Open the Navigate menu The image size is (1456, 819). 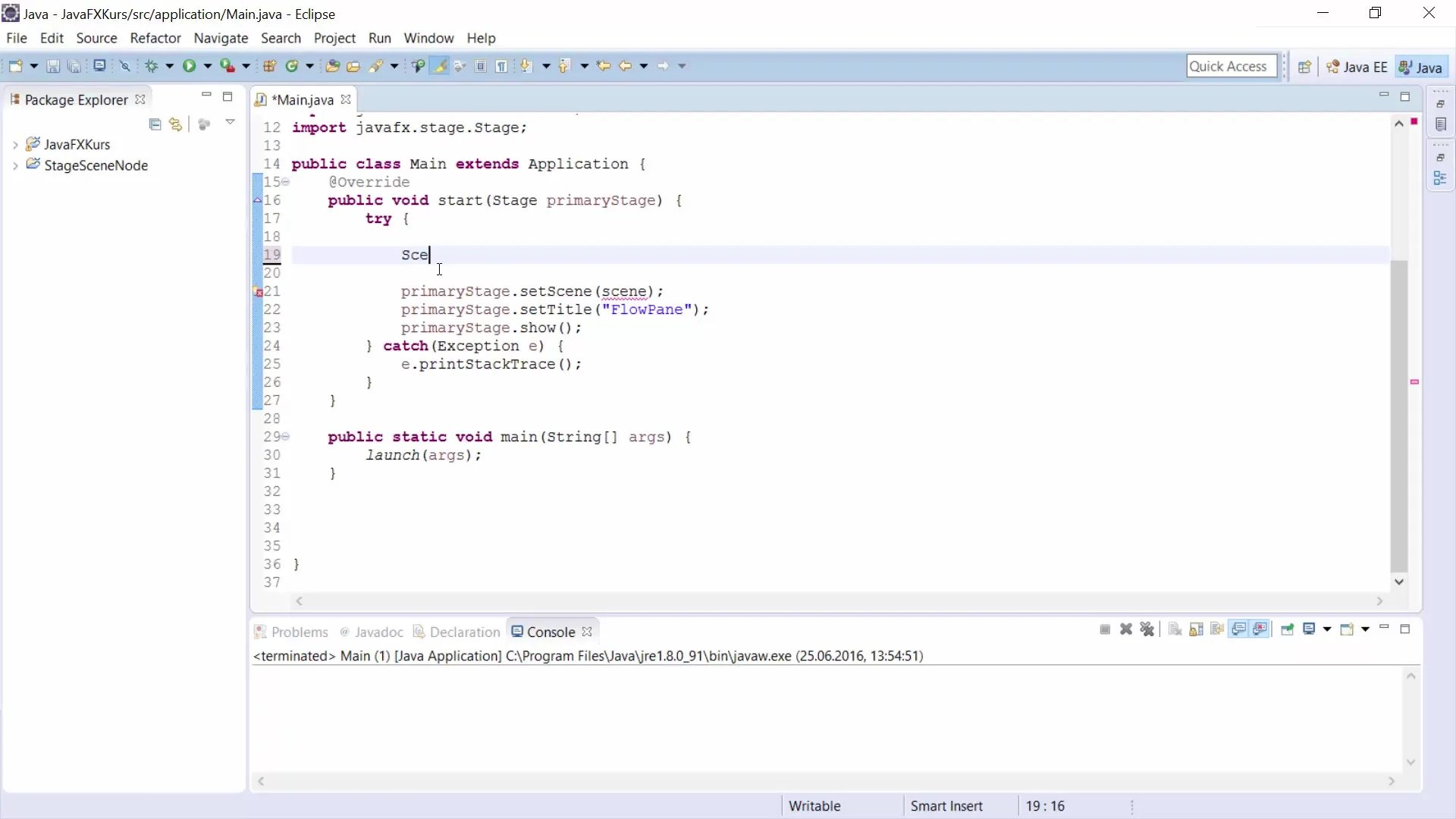(x=221, y=38)
